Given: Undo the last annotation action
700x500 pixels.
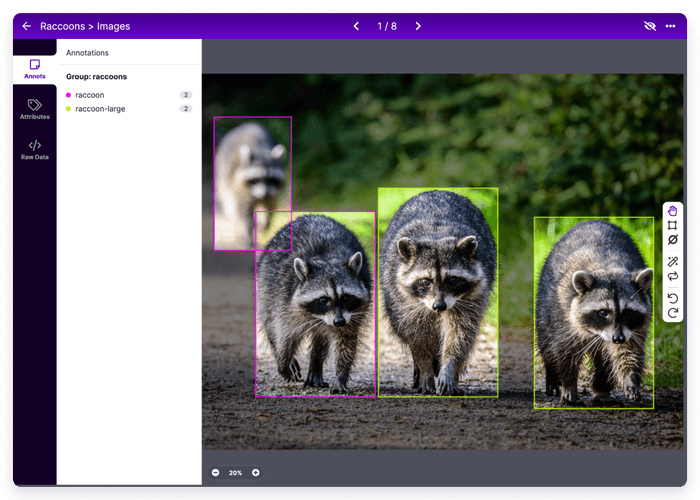Looking at the screenshot, I should click(673, 298).
